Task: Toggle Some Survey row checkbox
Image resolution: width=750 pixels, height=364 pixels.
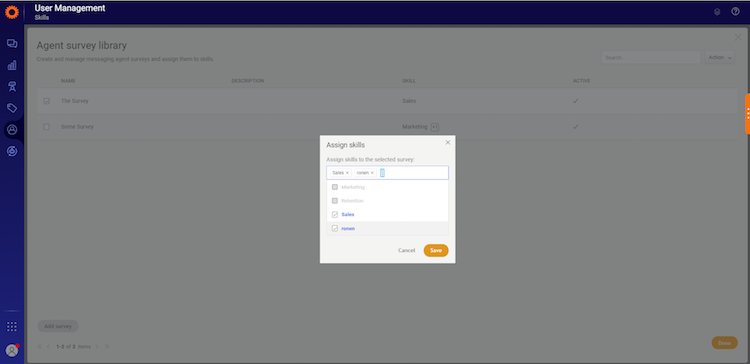Action: (x=46, y=127)
